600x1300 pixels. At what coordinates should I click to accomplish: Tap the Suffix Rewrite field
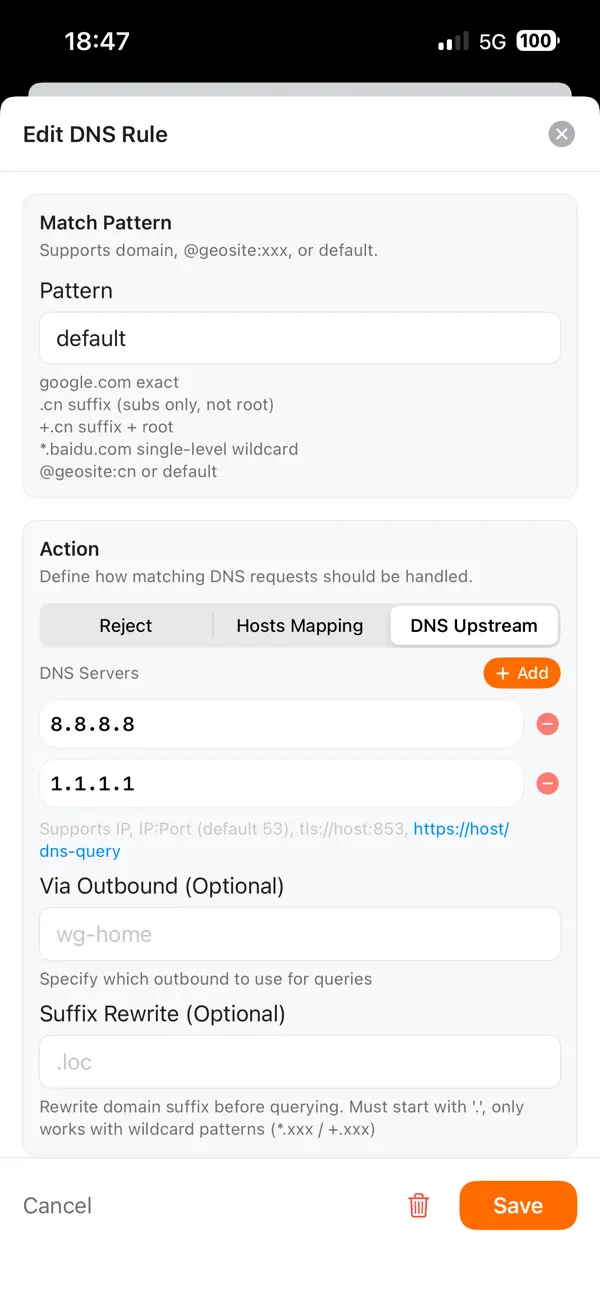tap(300, 1062)
